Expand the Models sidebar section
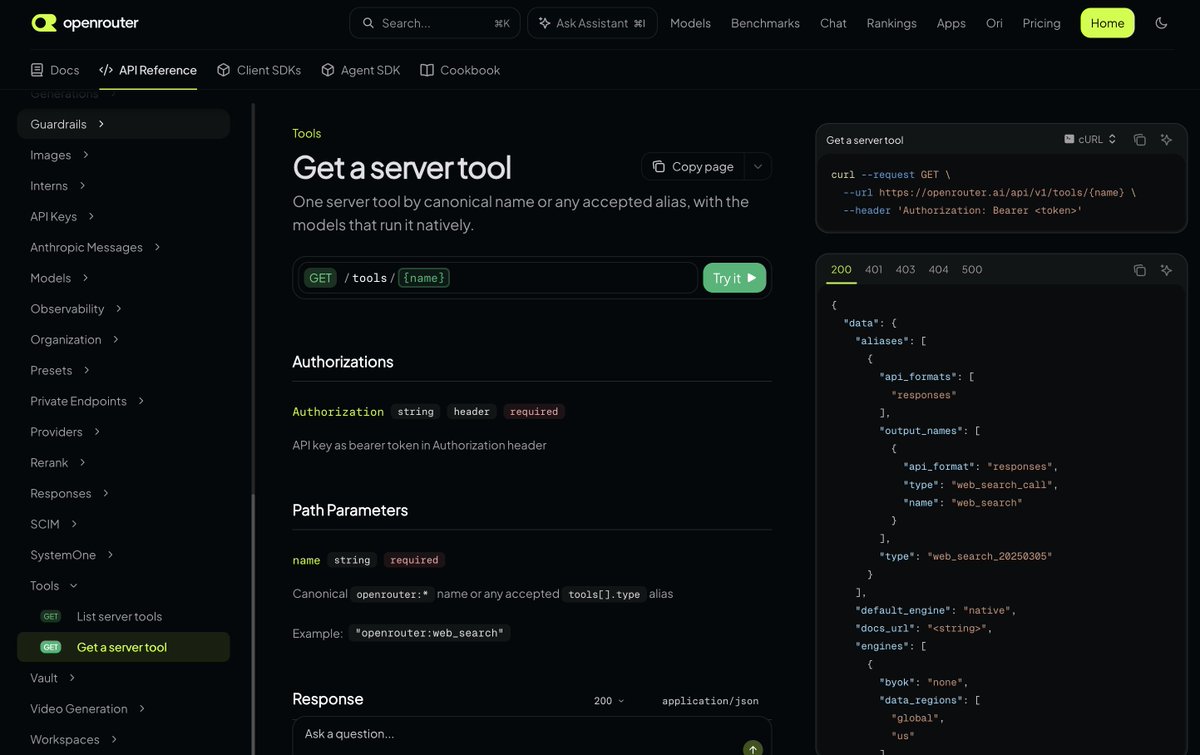 pyautogui.click(x=60, y=278)
